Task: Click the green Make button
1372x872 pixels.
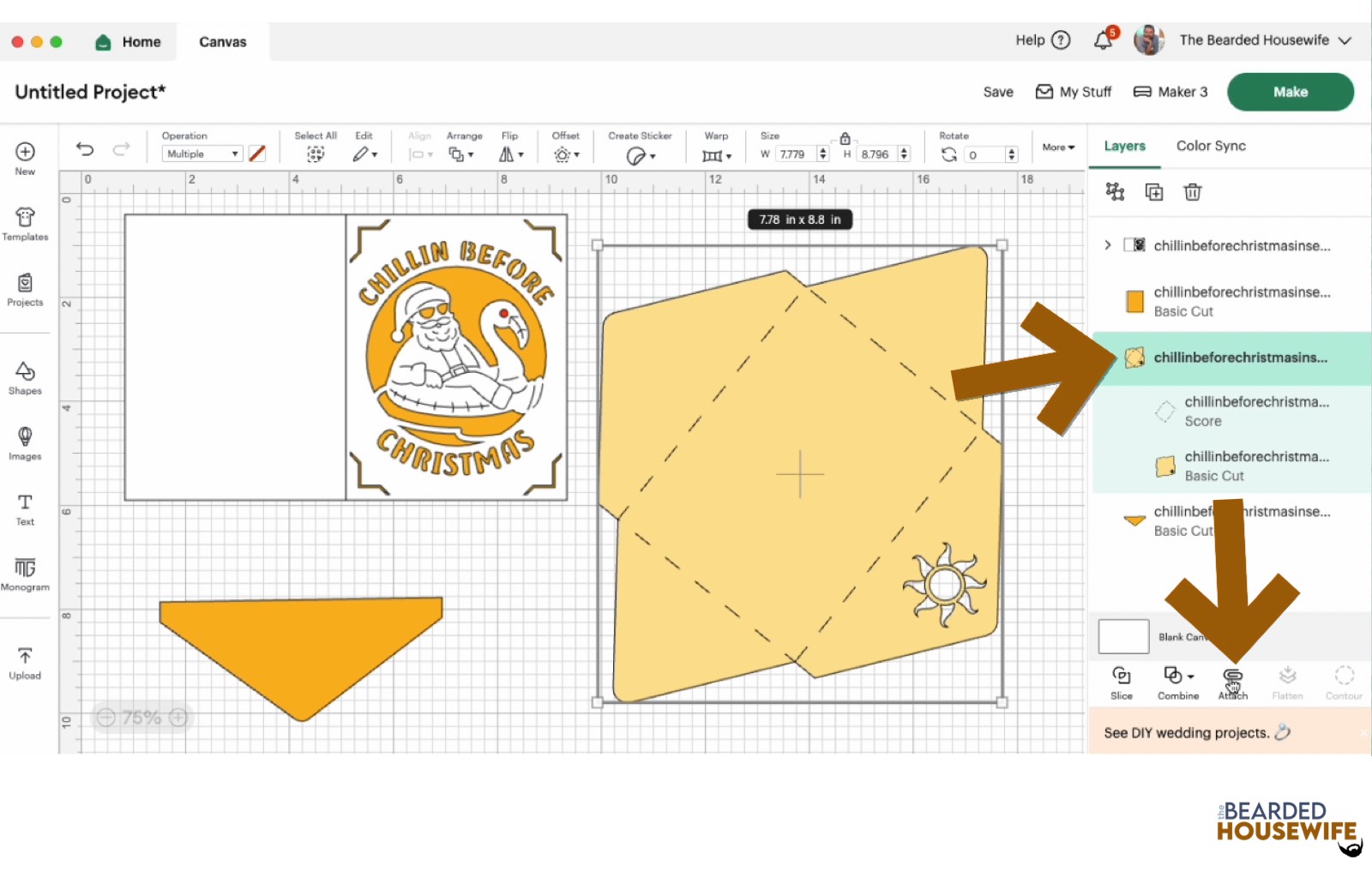Action: click(1291, 92)
